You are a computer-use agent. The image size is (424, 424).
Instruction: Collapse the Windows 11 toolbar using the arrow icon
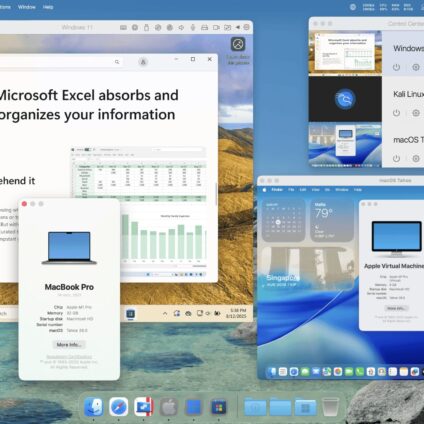pos(238,27)
